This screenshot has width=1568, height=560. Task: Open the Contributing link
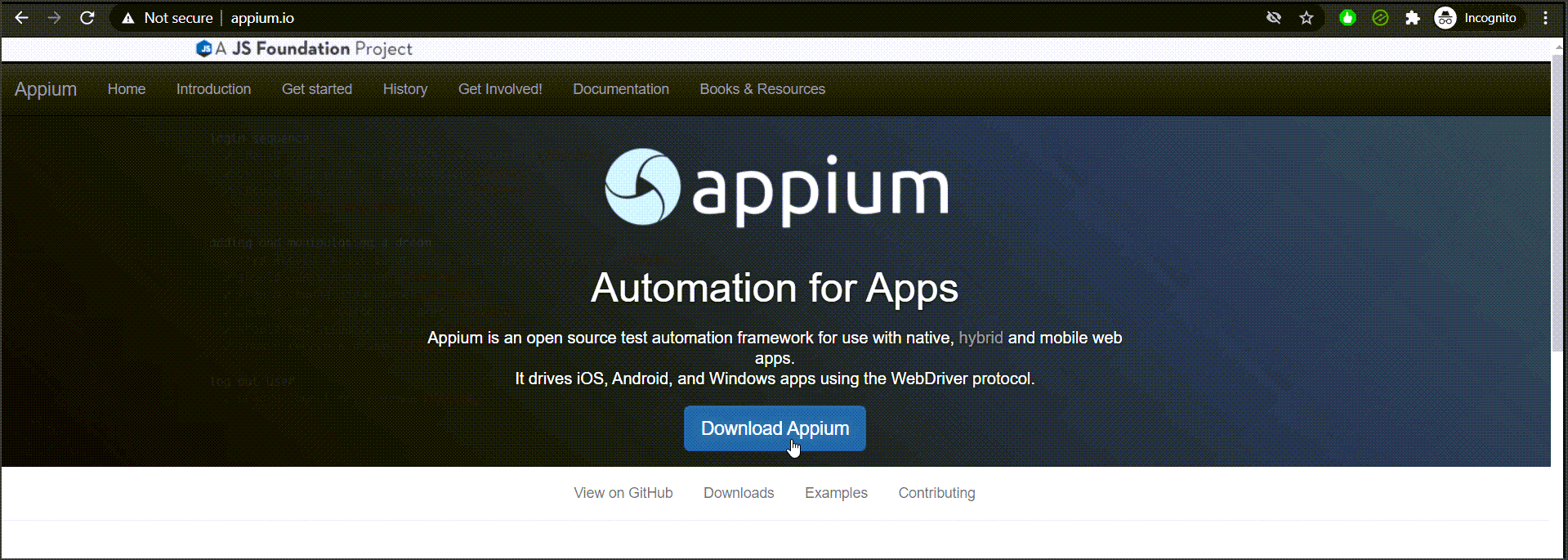pyautogui.click(x=936, y=493)
